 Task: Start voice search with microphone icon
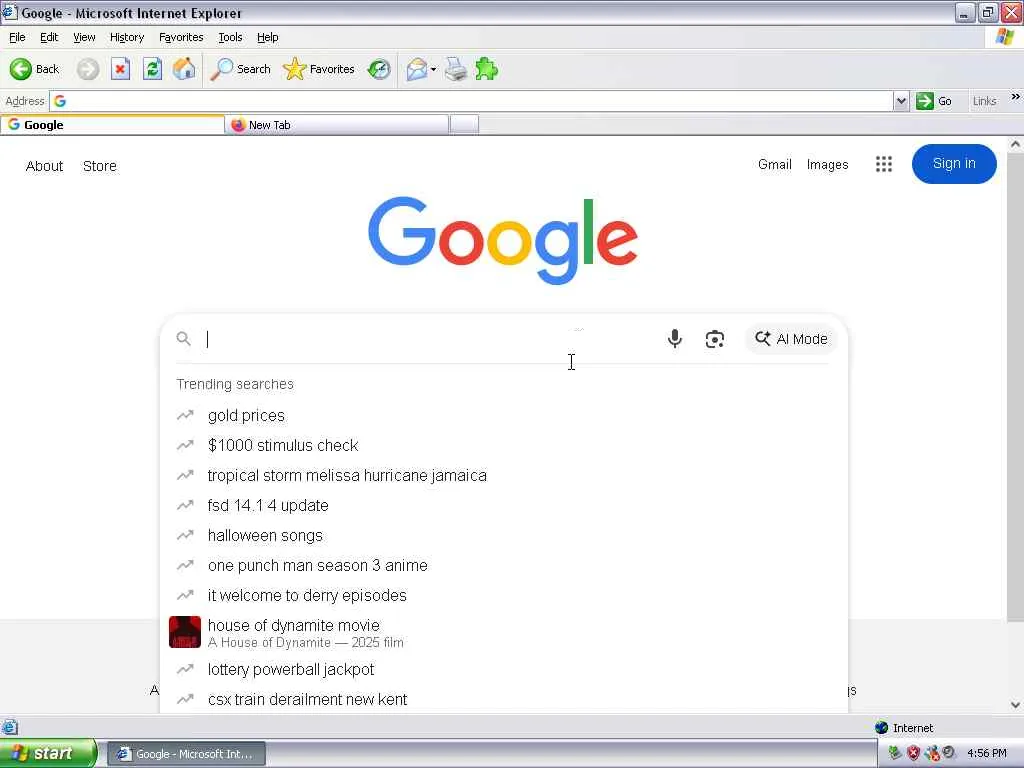point(675,338)
